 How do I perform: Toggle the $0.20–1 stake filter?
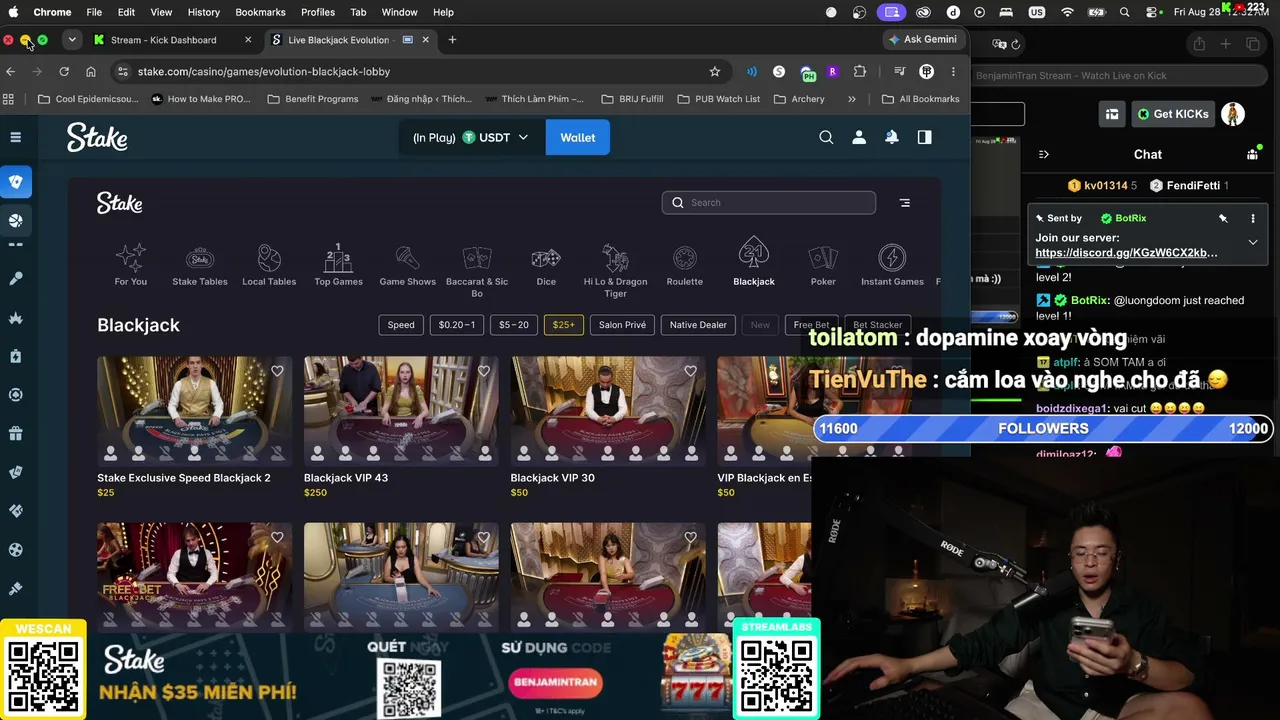click(x=457, y=325)
